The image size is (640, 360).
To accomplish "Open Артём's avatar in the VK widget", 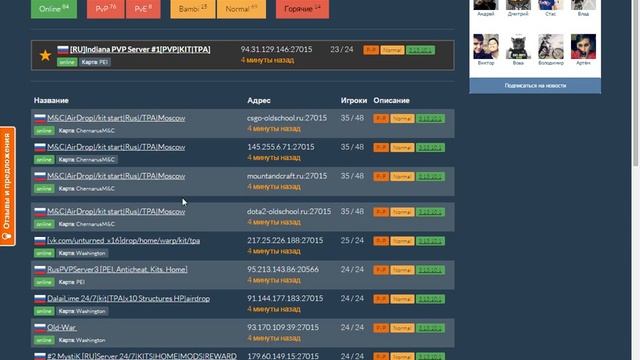I will [583, 47].
